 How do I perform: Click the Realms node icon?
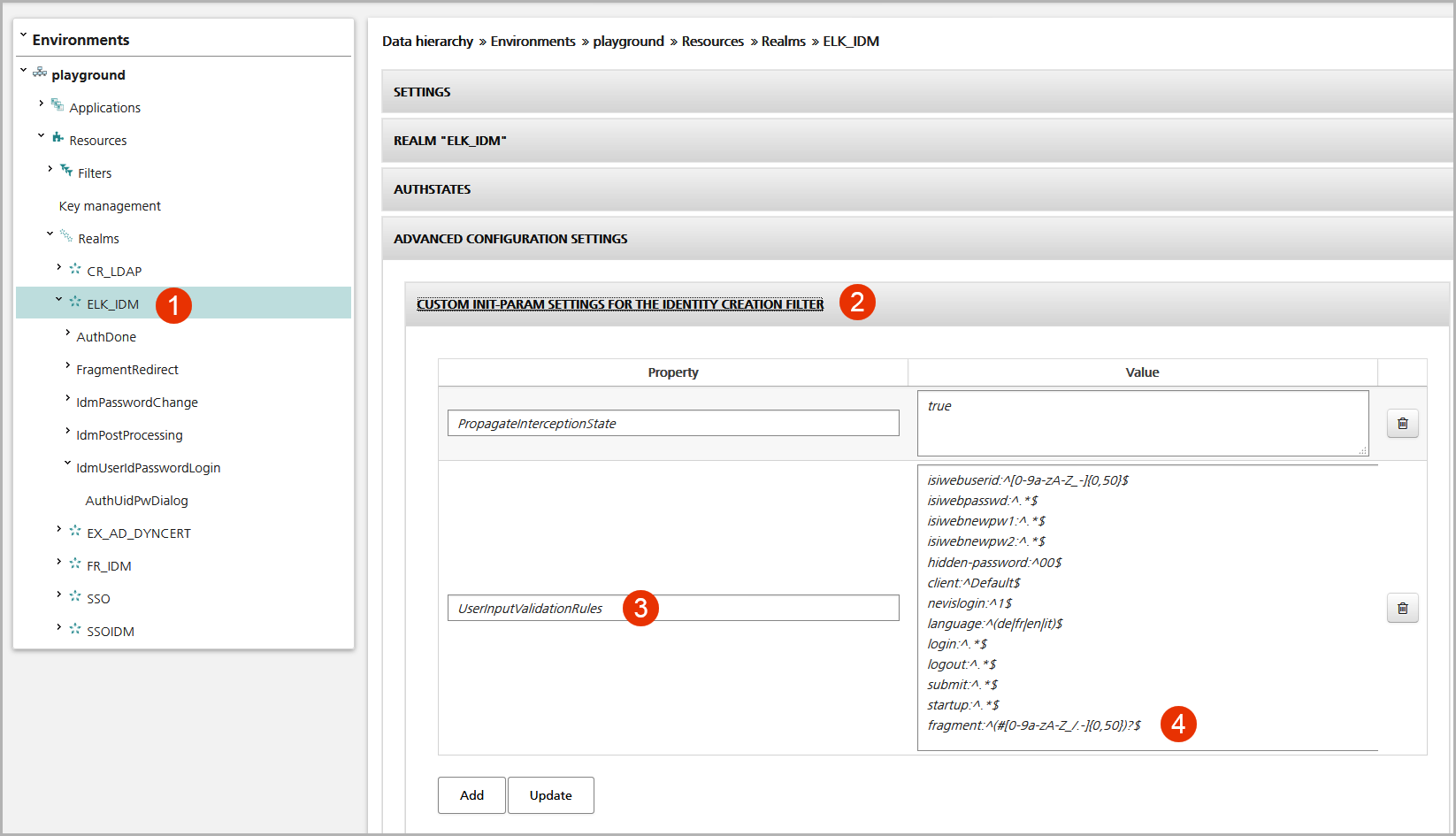click(x=66, y=236)
